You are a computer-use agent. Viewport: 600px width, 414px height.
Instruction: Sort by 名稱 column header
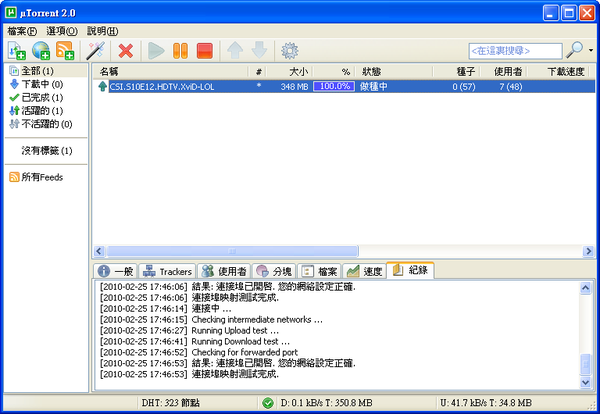171,72
